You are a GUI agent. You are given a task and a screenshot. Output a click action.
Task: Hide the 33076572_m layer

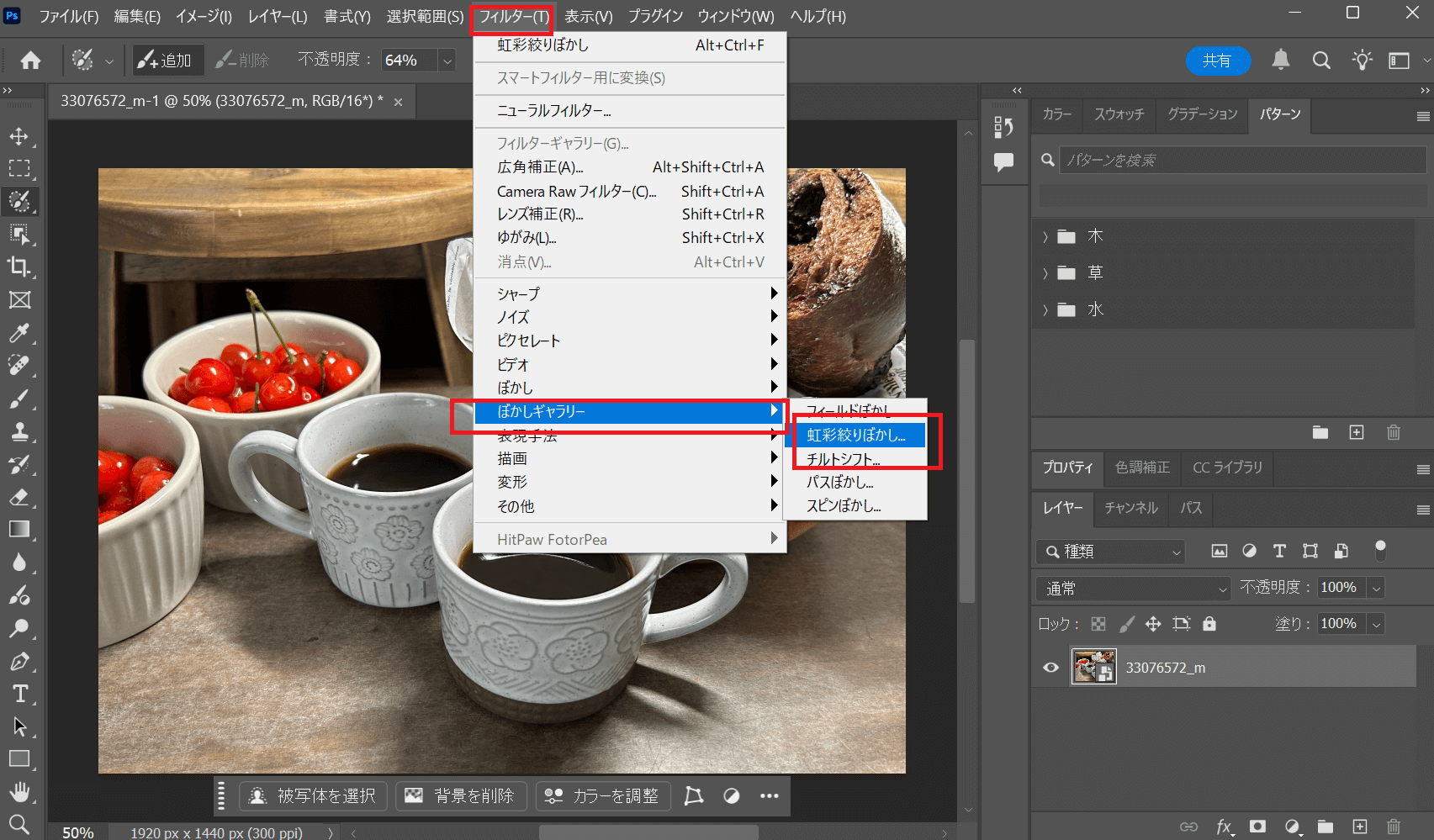[1050, 668]
